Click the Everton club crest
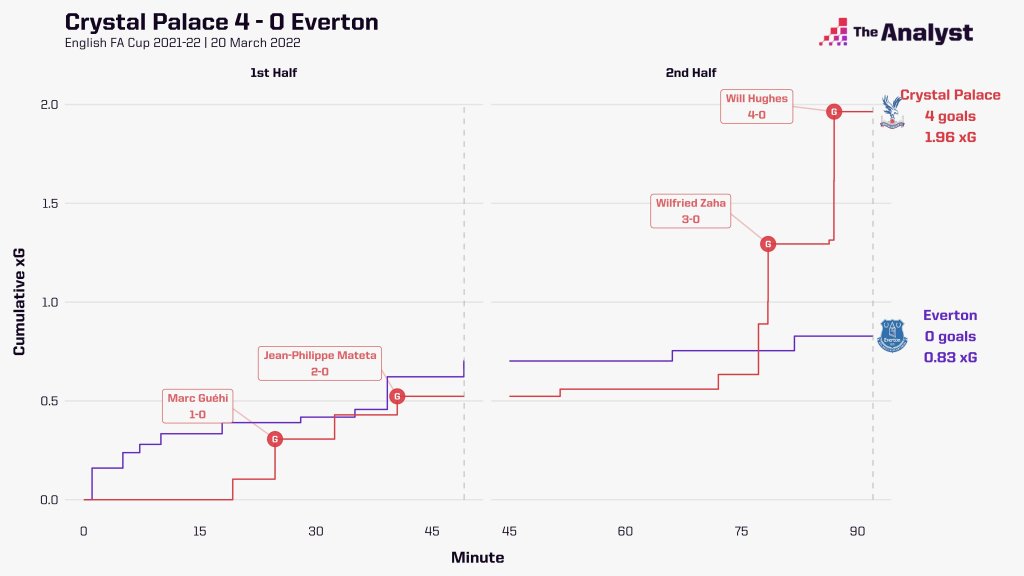Image resolution: width=1024 pixels, height=576 pixels. click(x=891, y=336)
